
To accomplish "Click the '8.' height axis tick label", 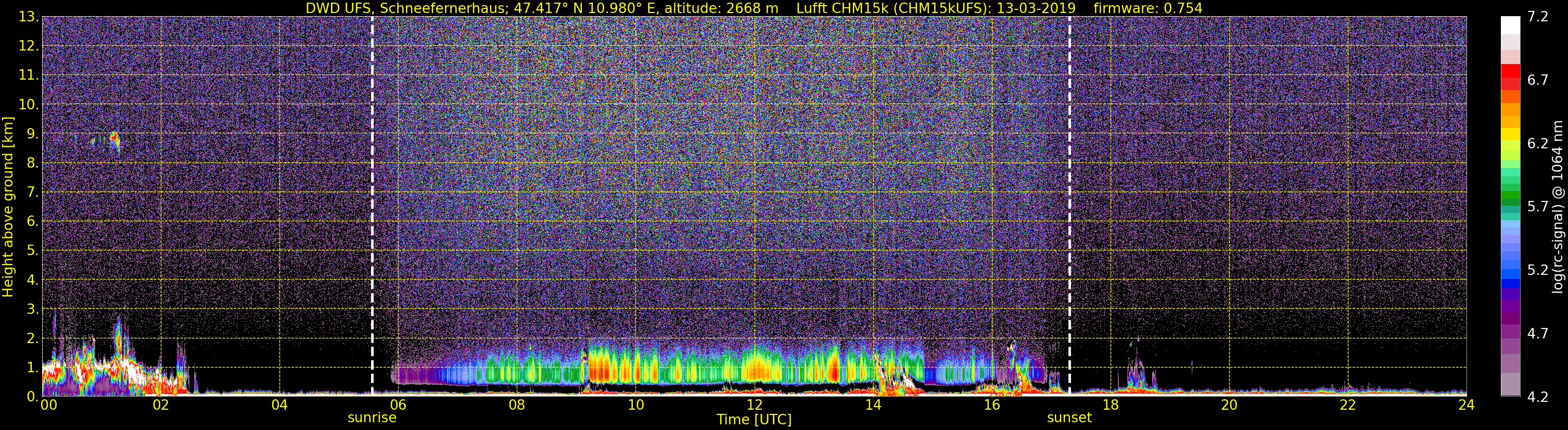I will (32, 163).
